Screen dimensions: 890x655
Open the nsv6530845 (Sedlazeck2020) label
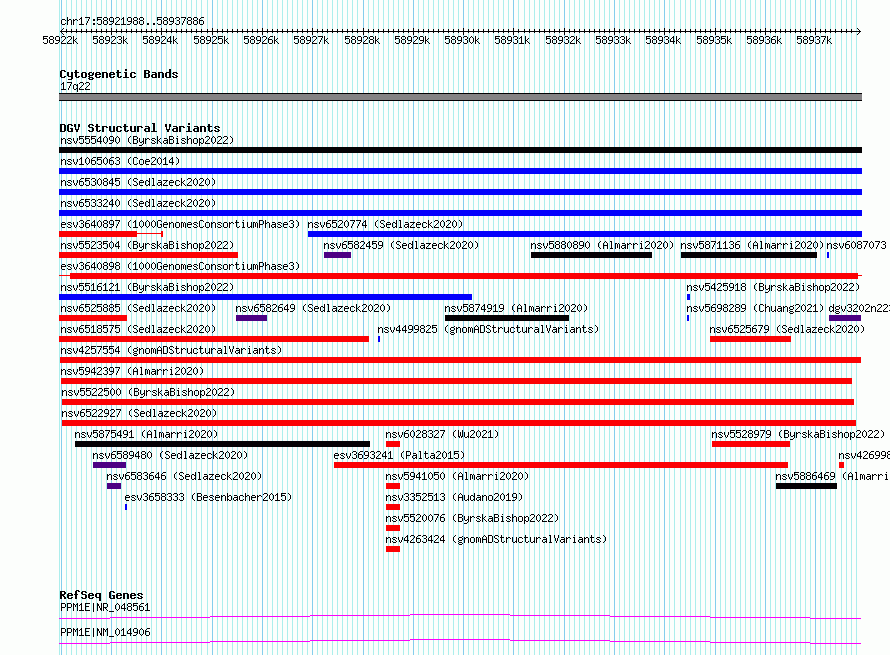tap(138, 182)
